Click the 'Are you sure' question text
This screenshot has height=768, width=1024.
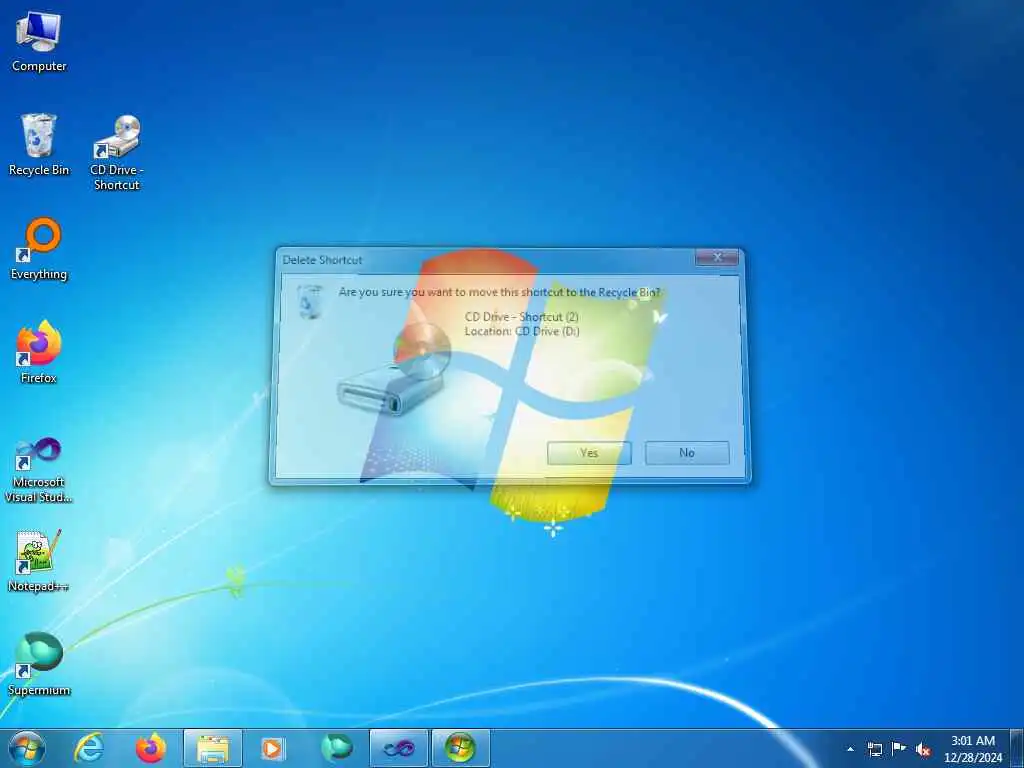(500, 292)
